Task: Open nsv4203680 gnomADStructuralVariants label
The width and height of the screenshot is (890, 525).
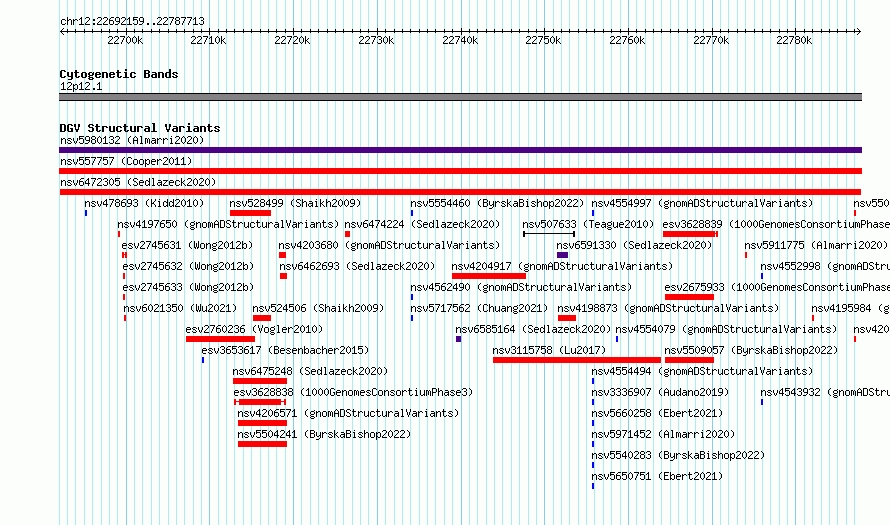Action: (x=389, y=245)
